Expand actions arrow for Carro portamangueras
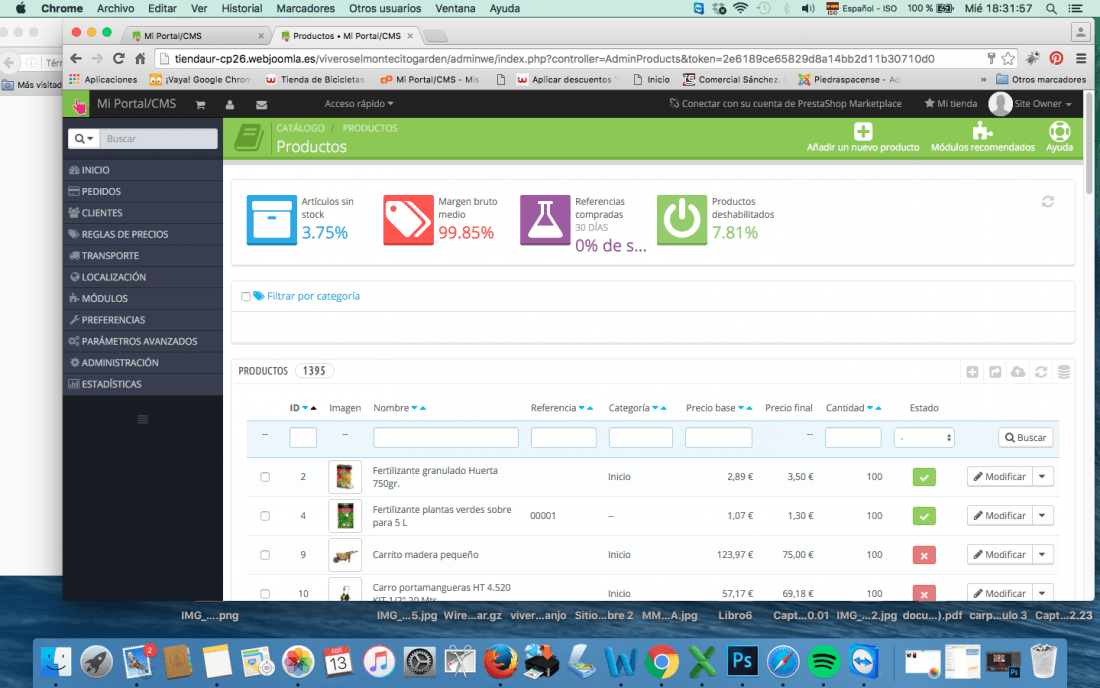Image resolution: width=1100 pixels, height=688 pixels. coord(1042,593)
